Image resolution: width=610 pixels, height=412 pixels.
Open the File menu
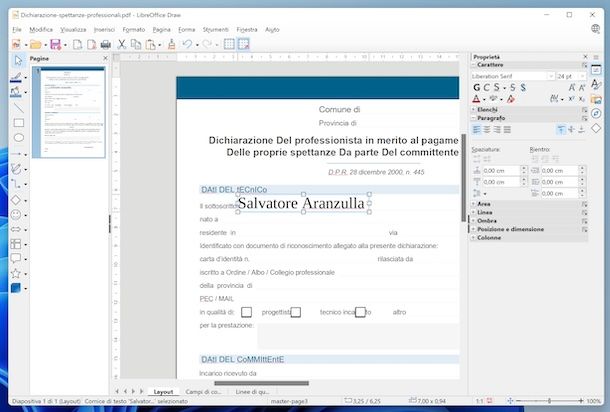17,30
